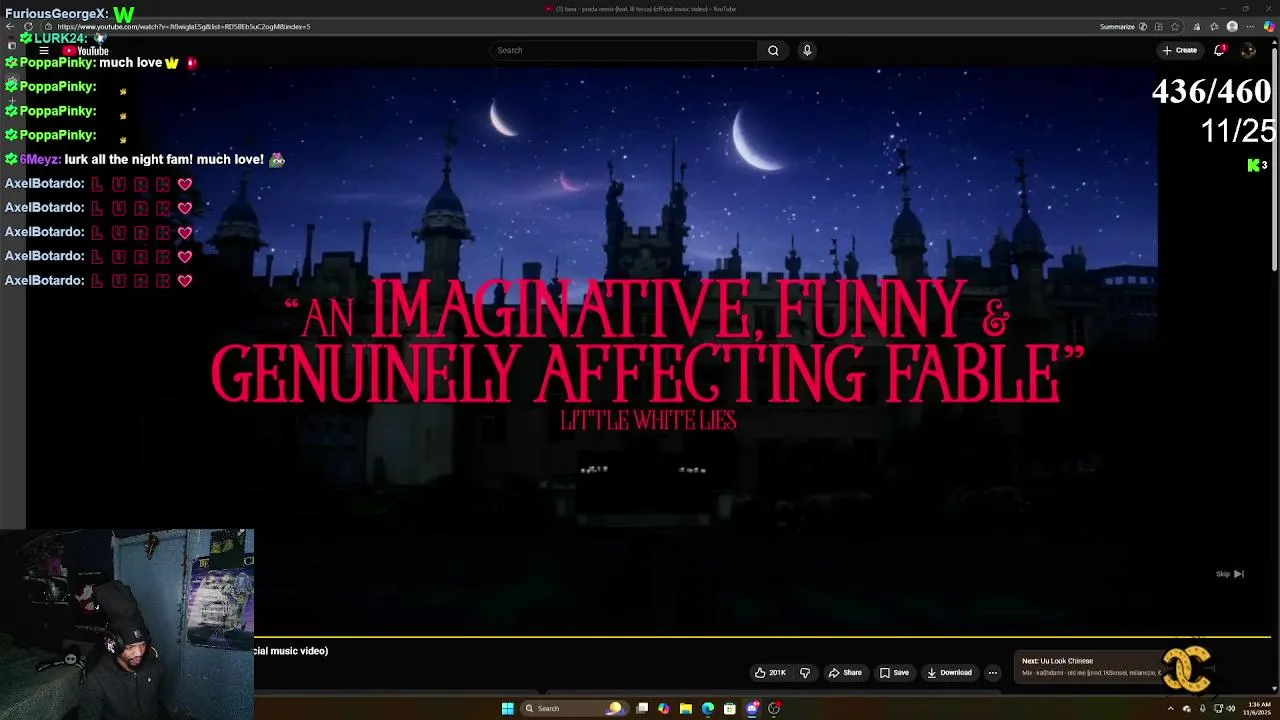Viewport: 1280px width, 720px height.
Task: Open the Copilot icon in browser toolbar
Action: pyautogui.click(x=1269, y=27)
